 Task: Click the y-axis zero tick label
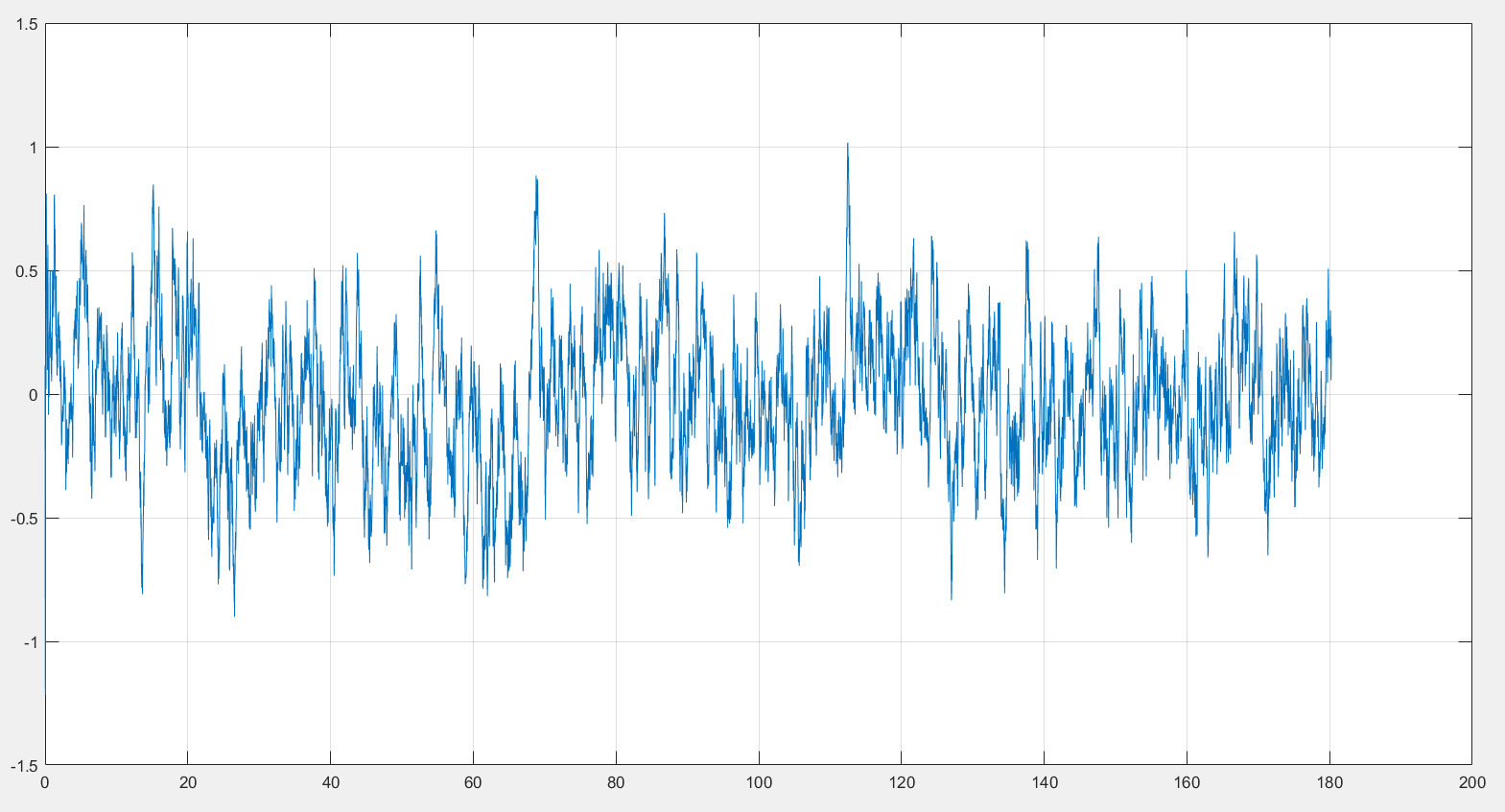(x=34, y=395)
